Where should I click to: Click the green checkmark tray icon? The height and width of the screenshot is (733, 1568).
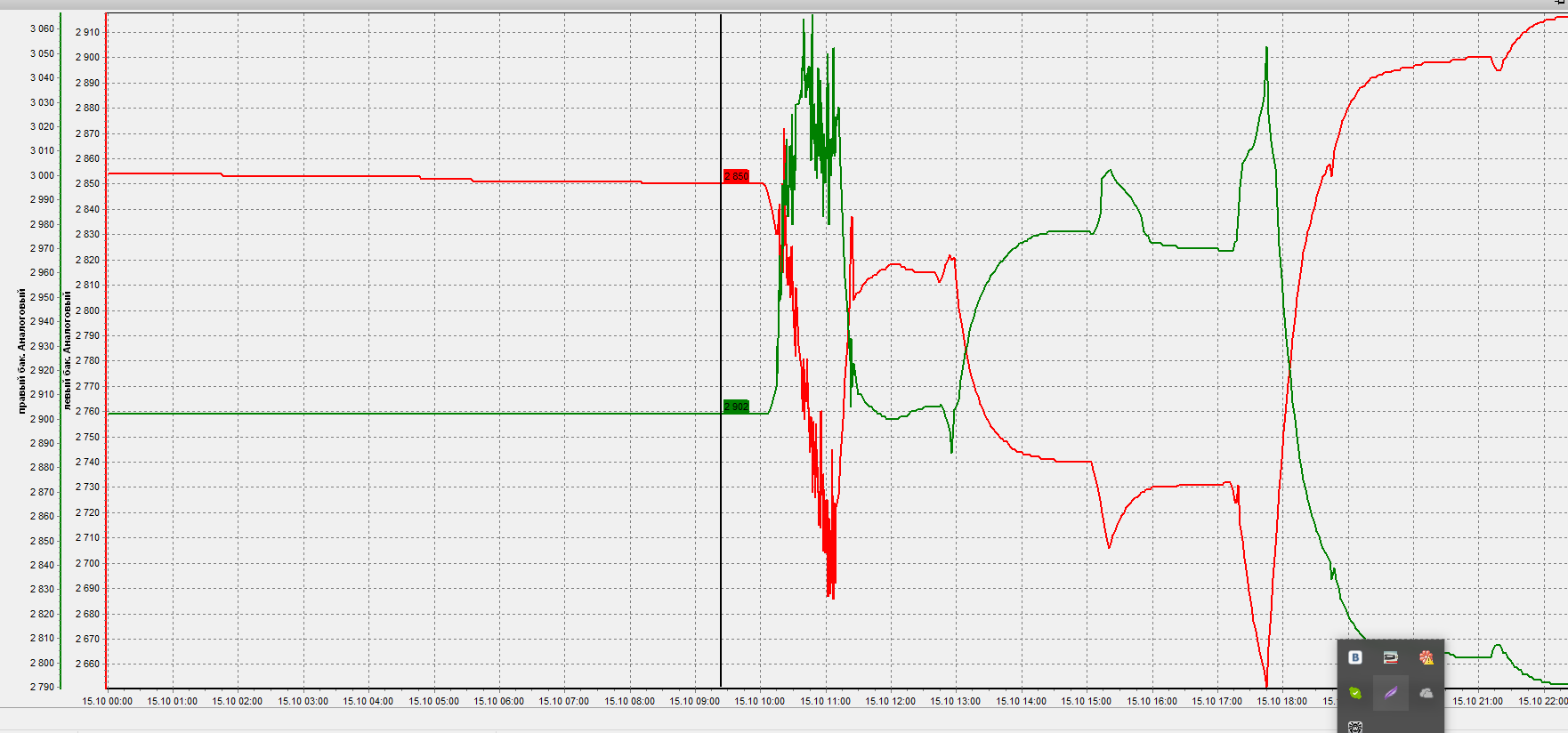point(1354,693)
